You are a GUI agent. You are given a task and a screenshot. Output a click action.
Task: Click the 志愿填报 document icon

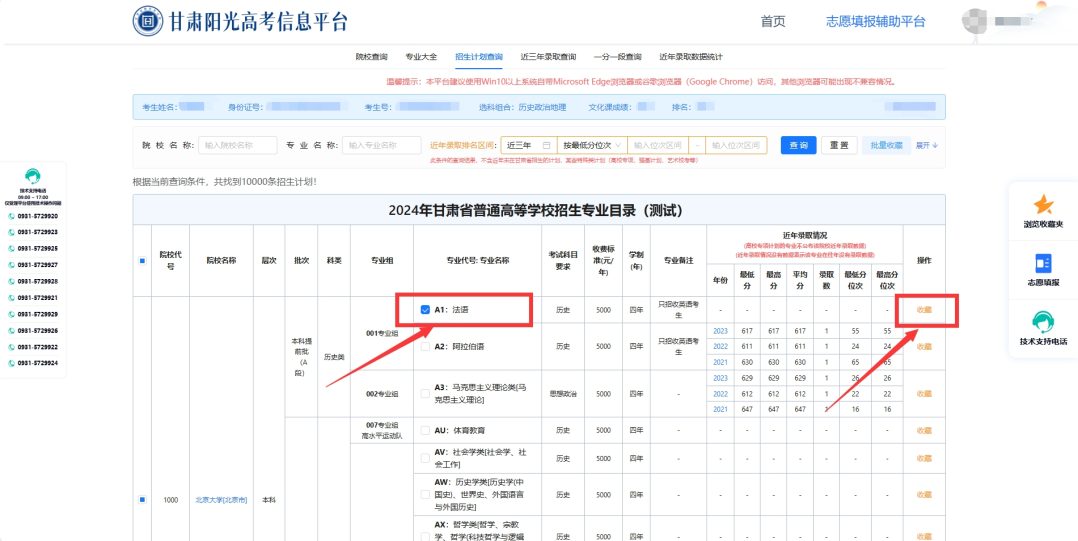pyautogui.click(x=1043, y=263)
